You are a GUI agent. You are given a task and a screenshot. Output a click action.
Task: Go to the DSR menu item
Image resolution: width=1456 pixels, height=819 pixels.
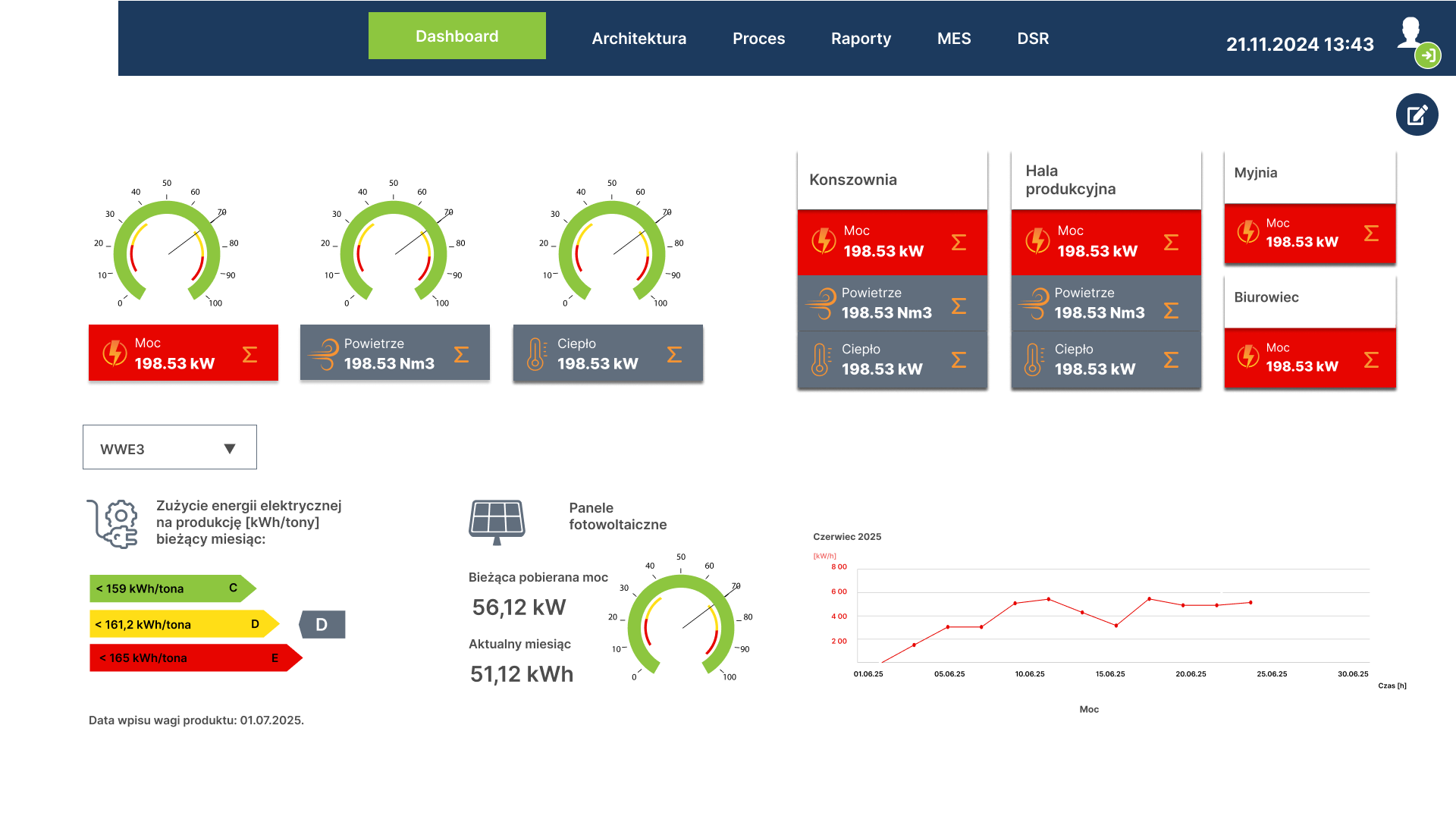1032,39
